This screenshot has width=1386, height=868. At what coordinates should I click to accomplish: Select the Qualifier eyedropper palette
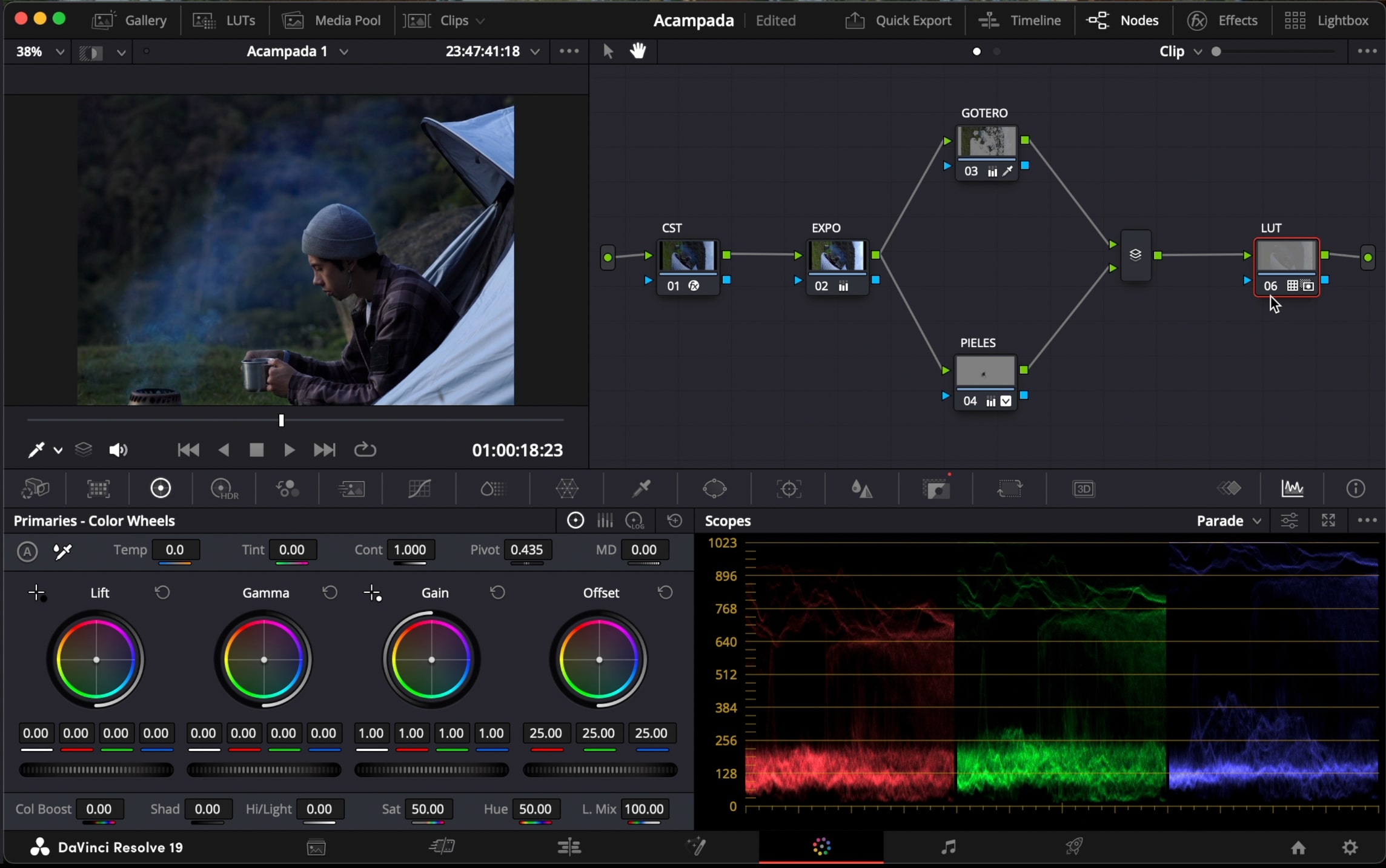click(641, 488)
